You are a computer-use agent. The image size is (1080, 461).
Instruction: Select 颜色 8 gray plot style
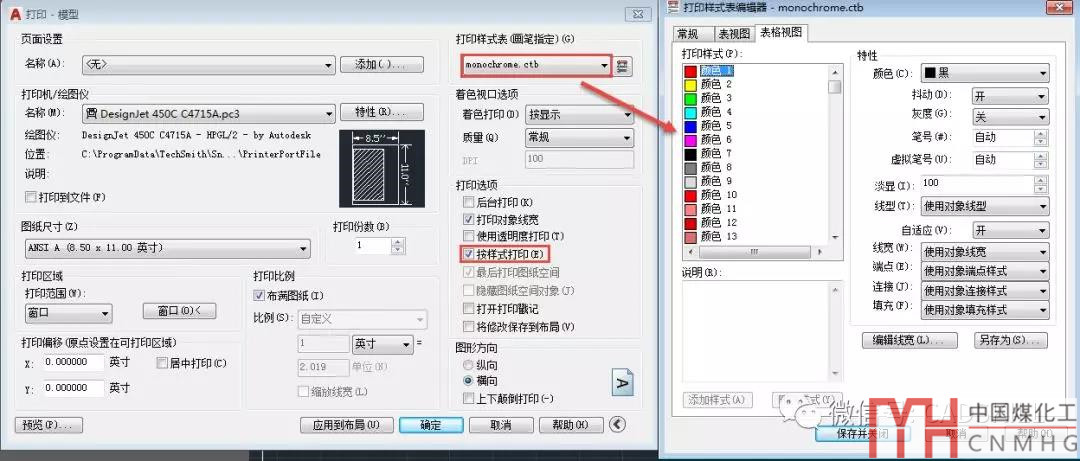click(x=708, y=167)
